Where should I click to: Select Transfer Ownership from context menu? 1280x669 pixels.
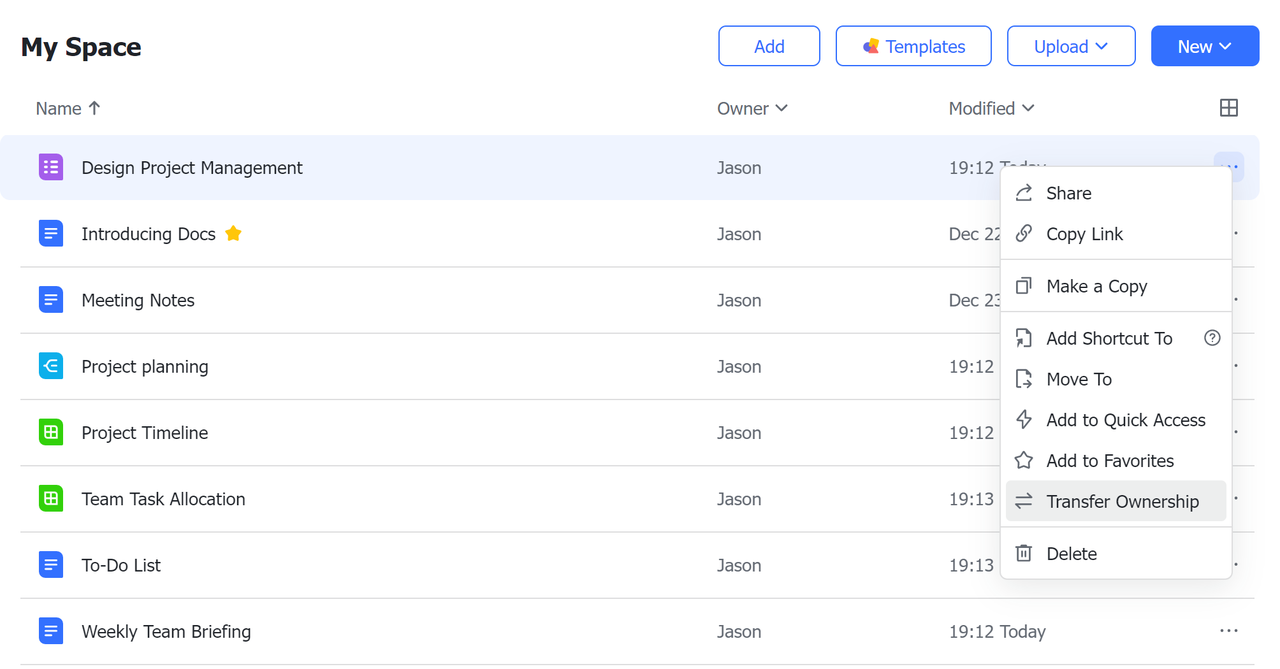[1122, 502]
